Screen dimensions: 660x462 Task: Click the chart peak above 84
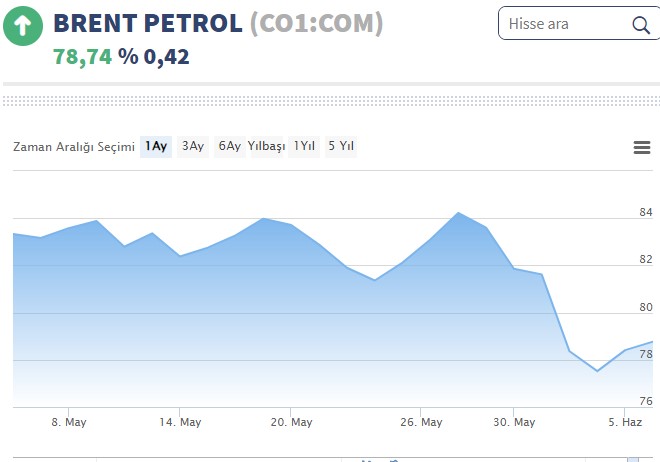pyautogui.click(x=458, y=212)
